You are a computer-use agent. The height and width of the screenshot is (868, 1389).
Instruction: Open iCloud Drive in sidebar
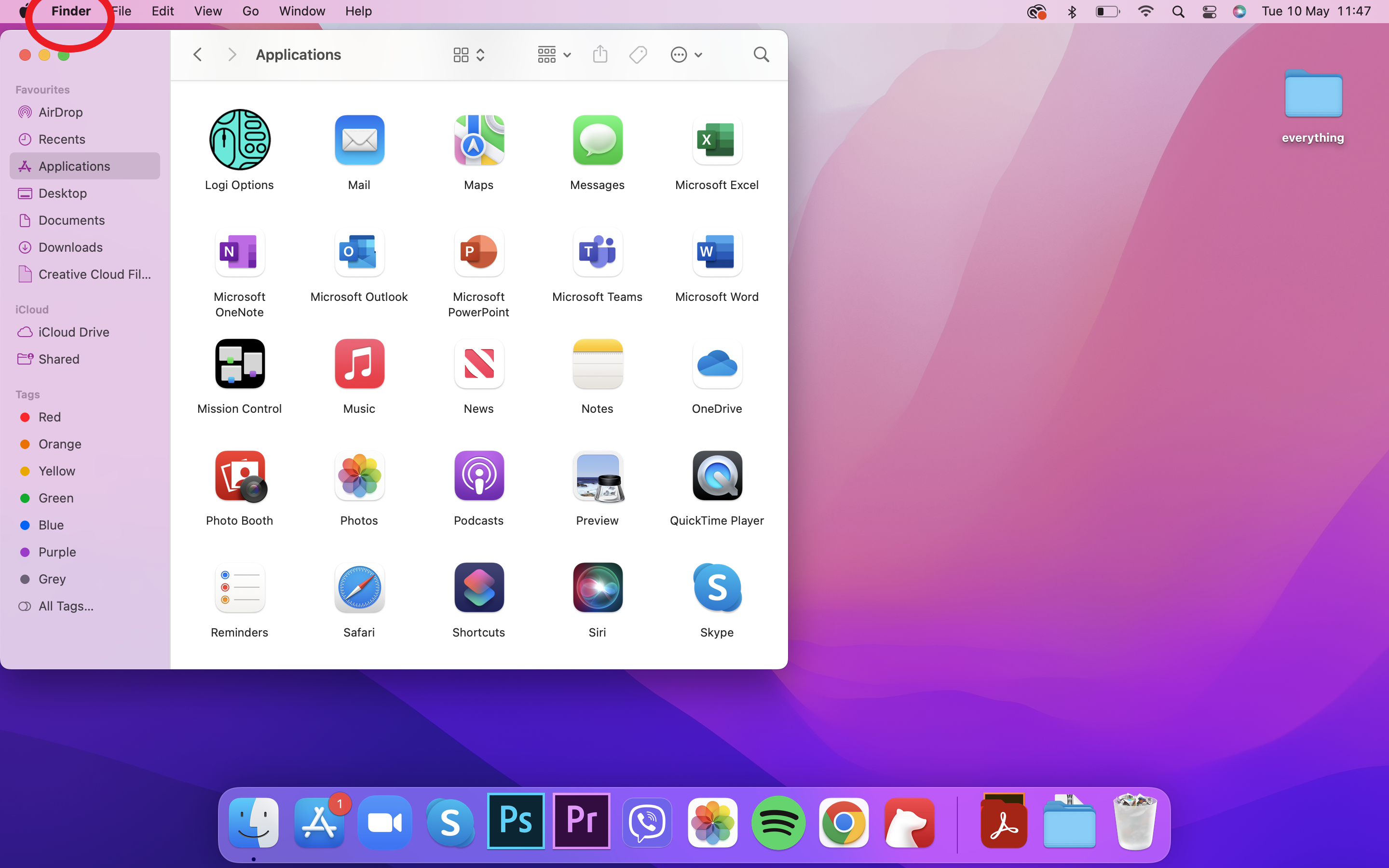[85, 332]
